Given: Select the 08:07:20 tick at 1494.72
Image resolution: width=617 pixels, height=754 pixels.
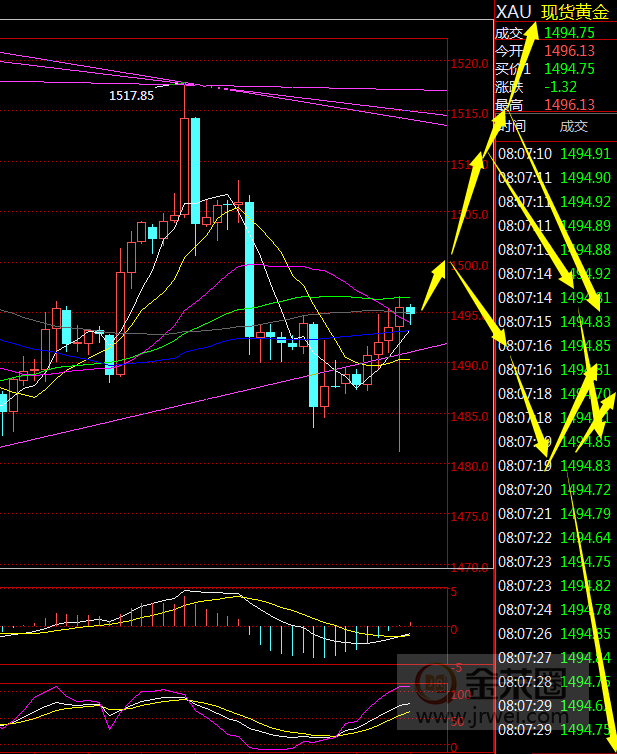Looking at the screenshot, I should click(553, 490).
